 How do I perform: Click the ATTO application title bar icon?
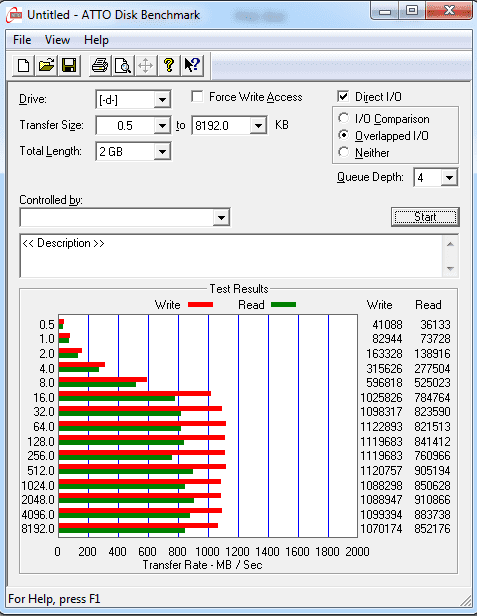pyautogui.click(x=14, y=15)
